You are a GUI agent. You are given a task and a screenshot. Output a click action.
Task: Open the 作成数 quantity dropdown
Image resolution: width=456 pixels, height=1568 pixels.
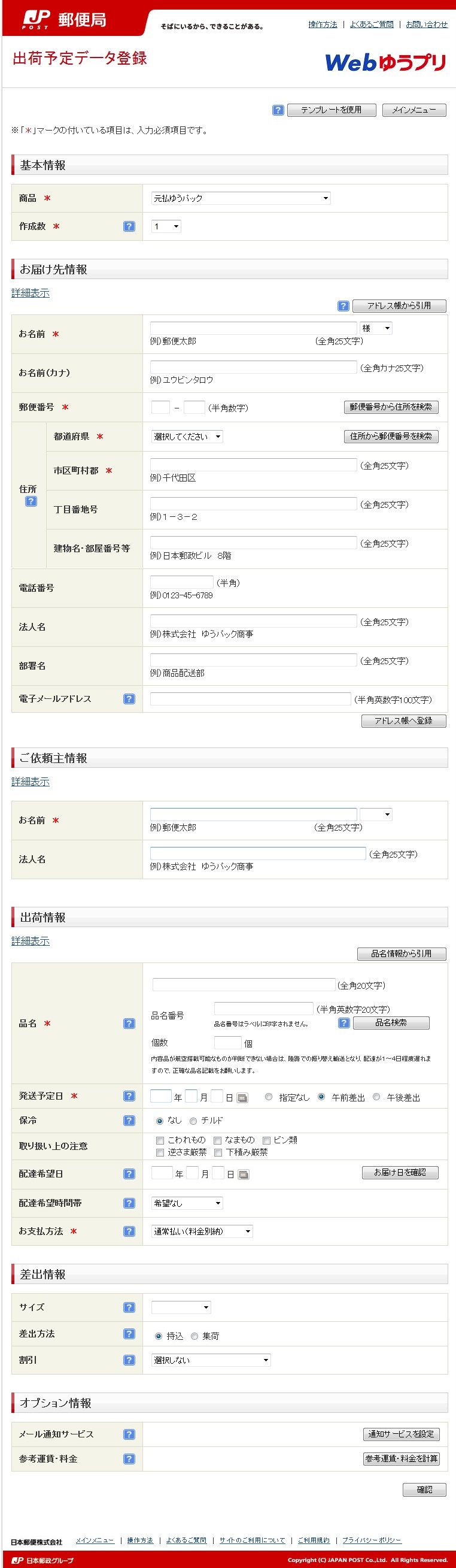pyautogui.click(x=166, y=226)
